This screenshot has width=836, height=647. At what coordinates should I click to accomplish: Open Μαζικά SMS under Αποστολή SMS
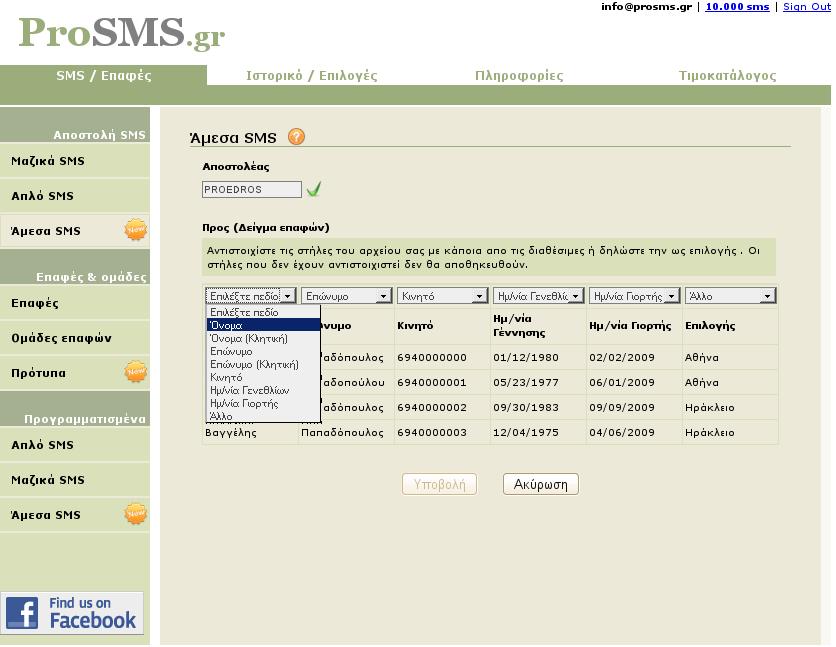[75, 160]
